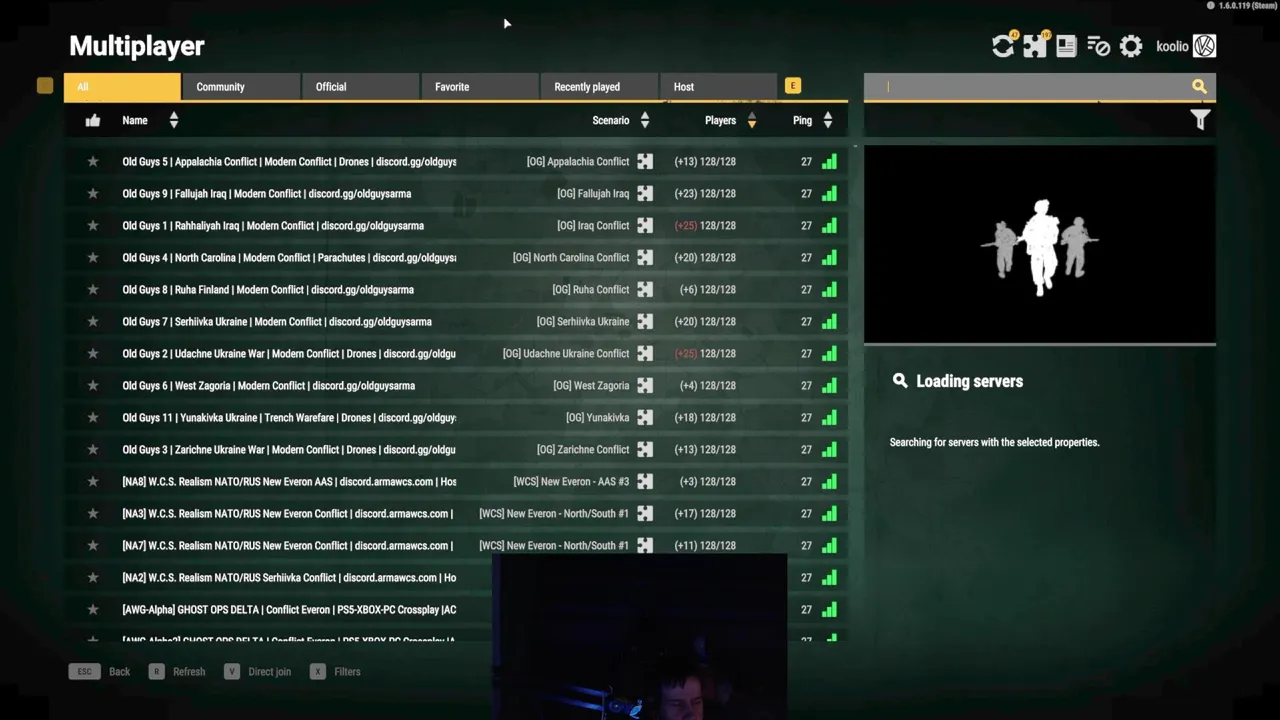The width and height of the screenshot is (1280, 720).
Task: Click (+6) 128/128 player count
Action: 707,289
